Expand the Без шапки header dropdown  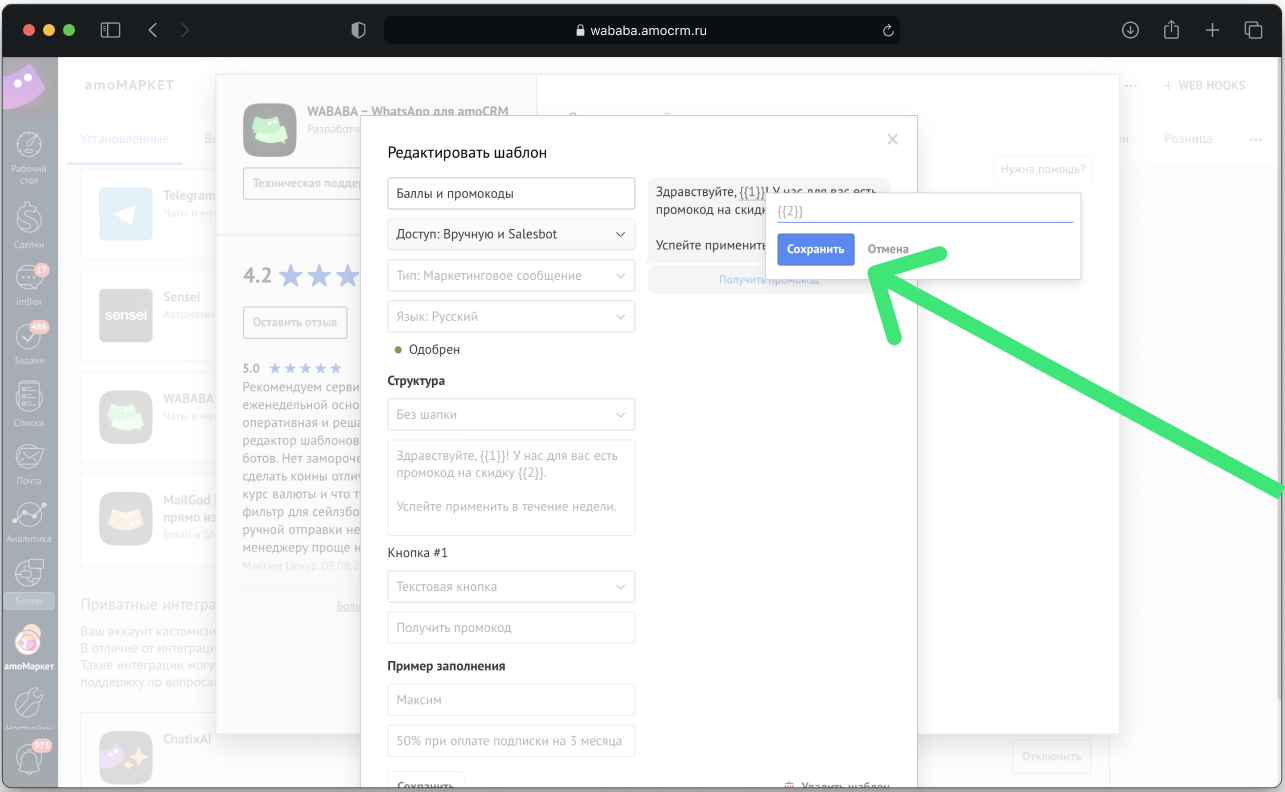pyautogui.click(x=511, y=414)
